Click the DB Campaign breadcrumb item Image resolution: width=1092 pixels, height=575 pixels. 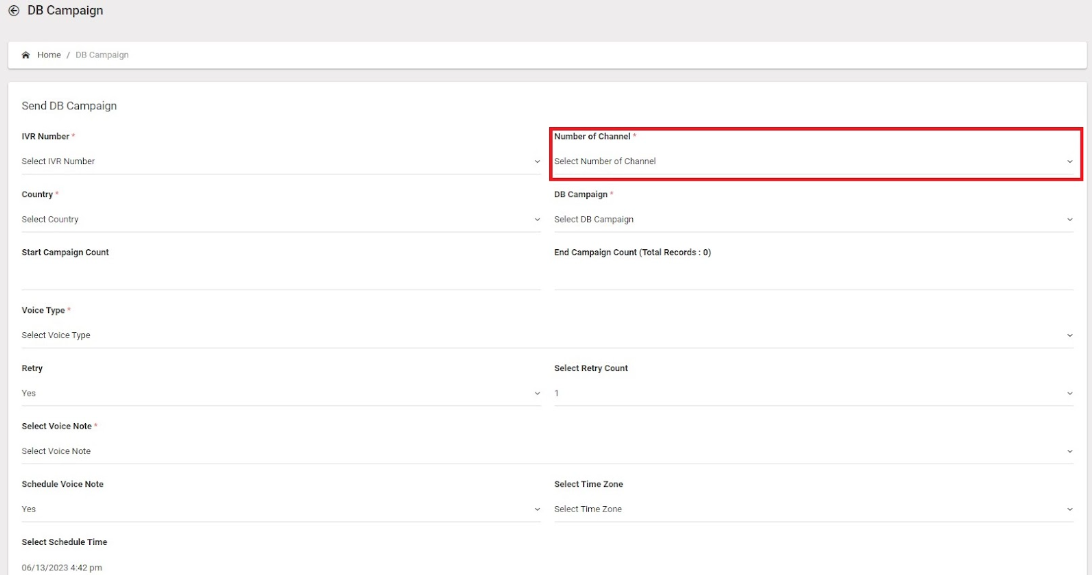coord(102,55)
